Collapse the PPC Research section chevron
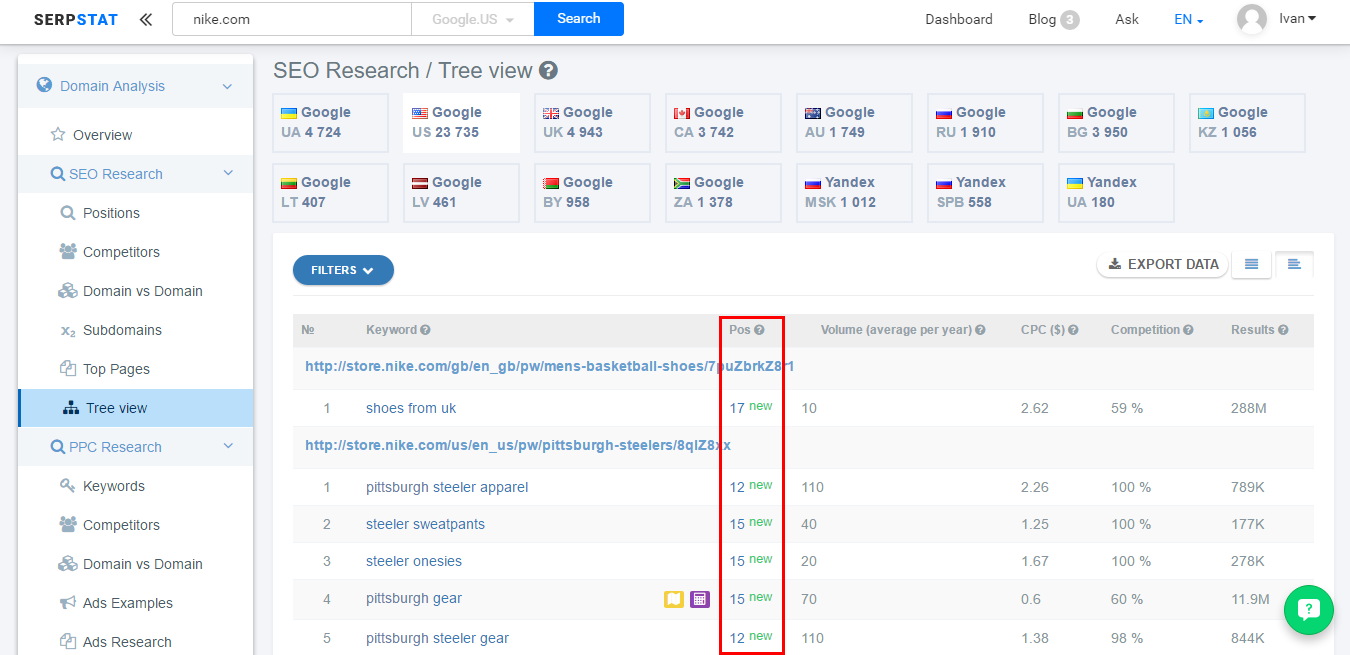 [228, 447]
